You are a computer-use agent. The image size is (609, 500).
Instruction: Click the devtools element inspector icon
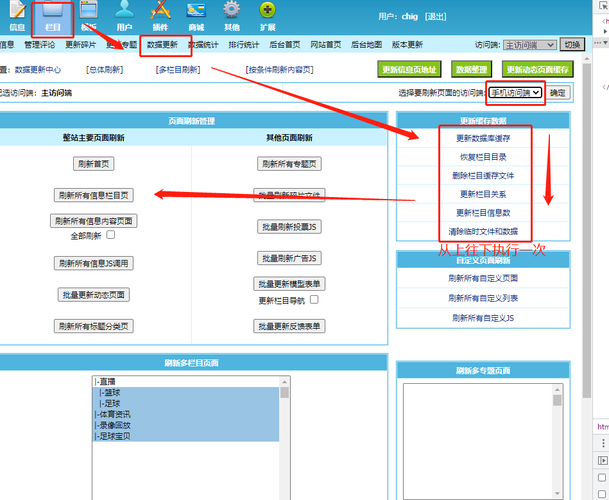[604, 5]
